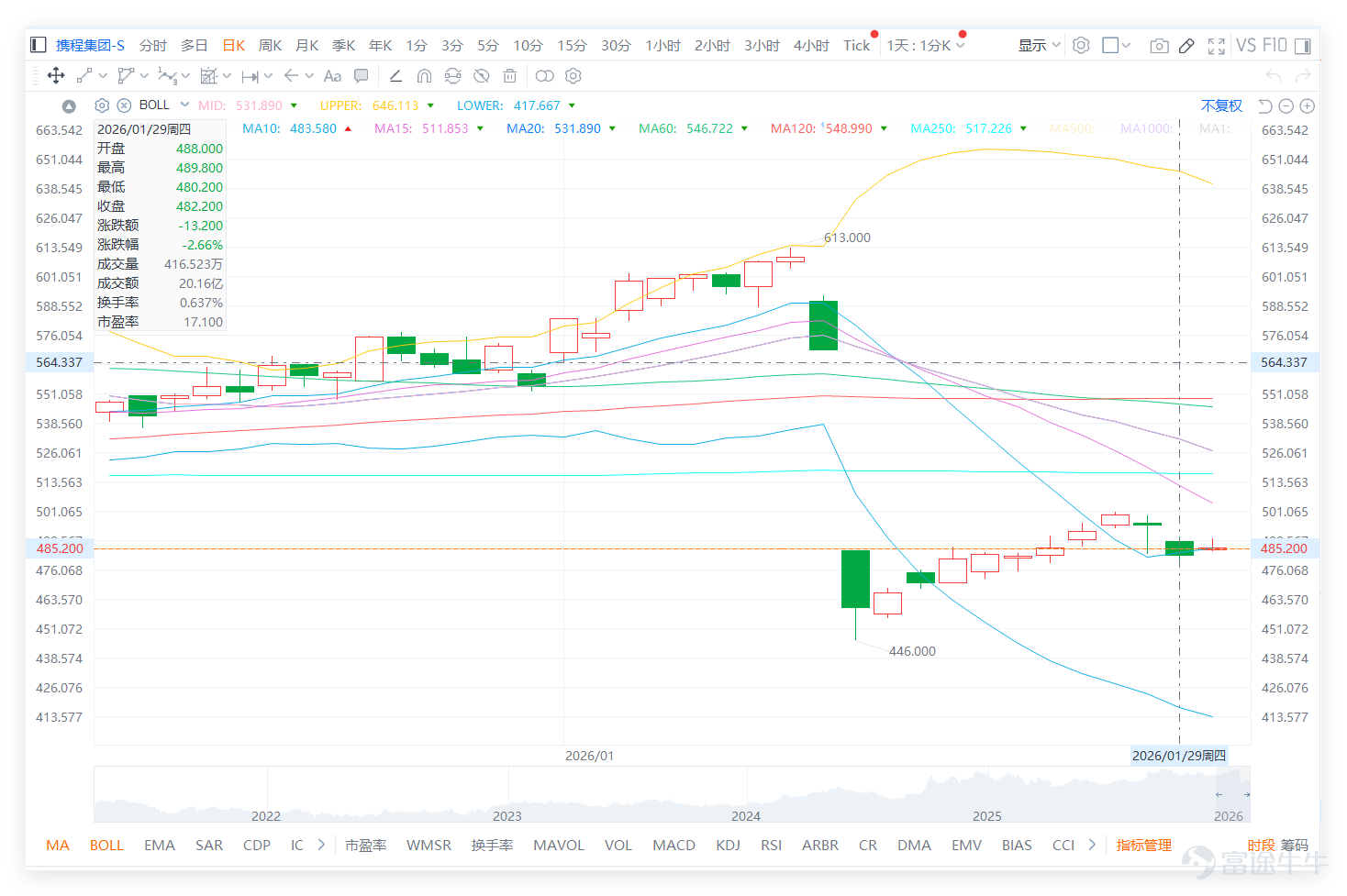Toggle the 市盈率 sub indicator
The width and height of the screenshot is (1347, 896).
click(x=366, y=845)
